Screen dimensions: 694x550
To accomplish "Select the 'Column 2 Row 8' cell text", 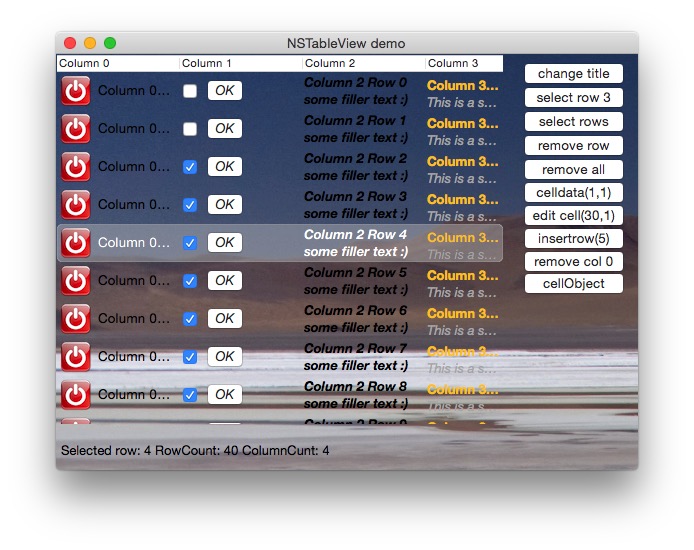I will (x=355, y=387).
